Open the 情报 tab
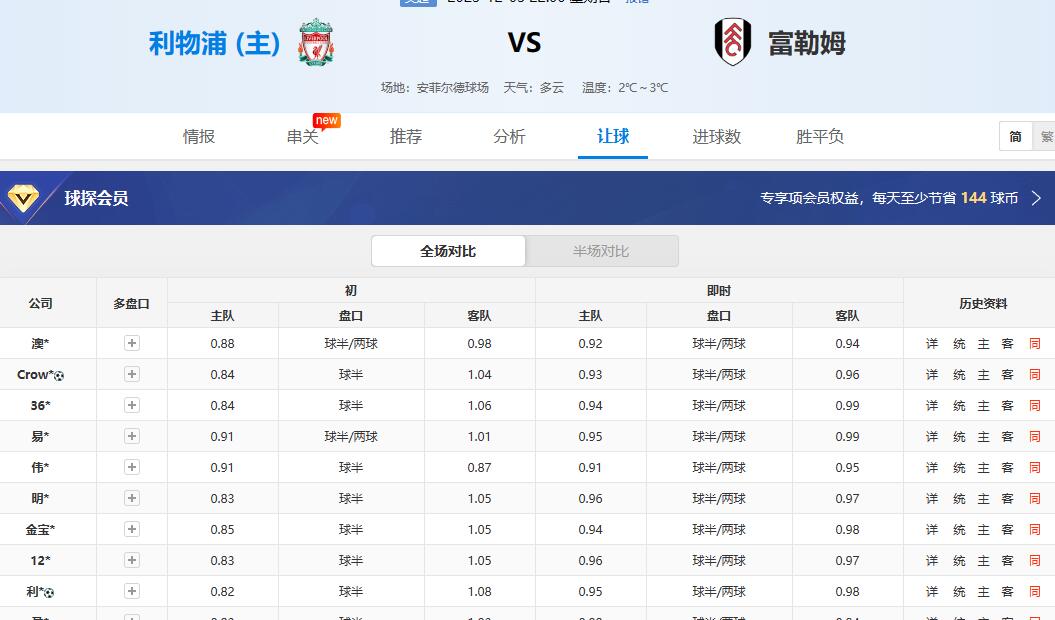 [x=199, y=137]
